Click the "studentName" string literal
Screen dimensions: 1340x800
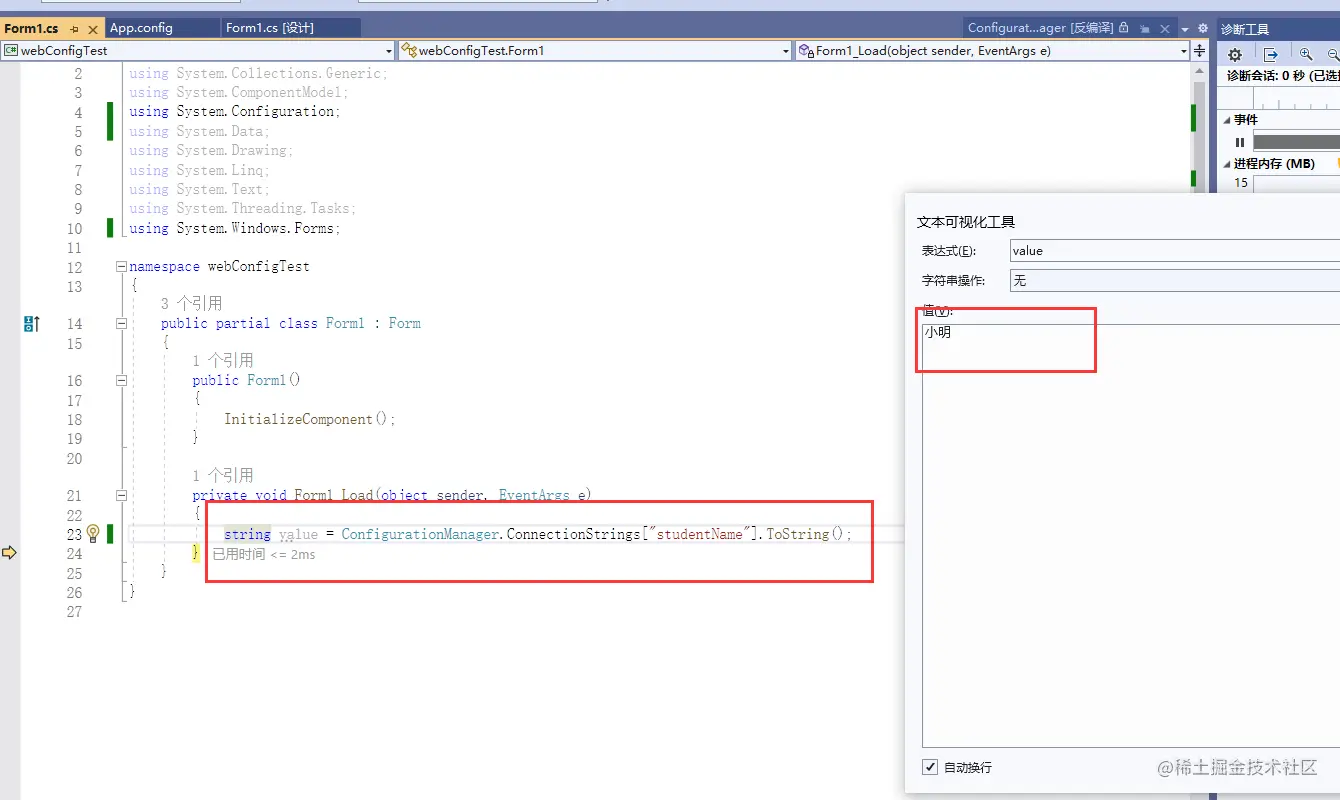coord(699,534)
